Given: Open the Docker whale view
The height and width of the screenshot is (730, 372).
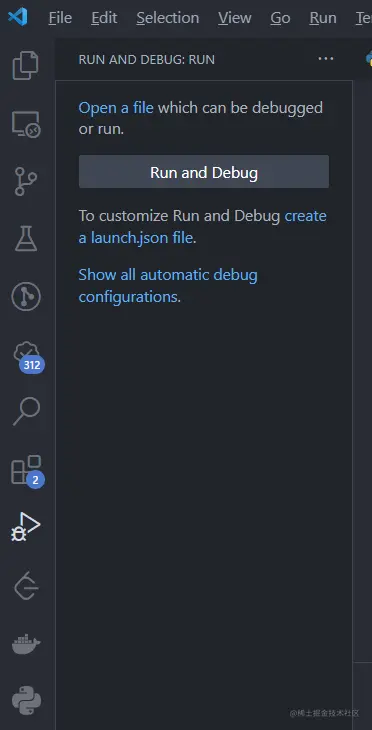Looking at the screenshot, I should tap(26, 644).
